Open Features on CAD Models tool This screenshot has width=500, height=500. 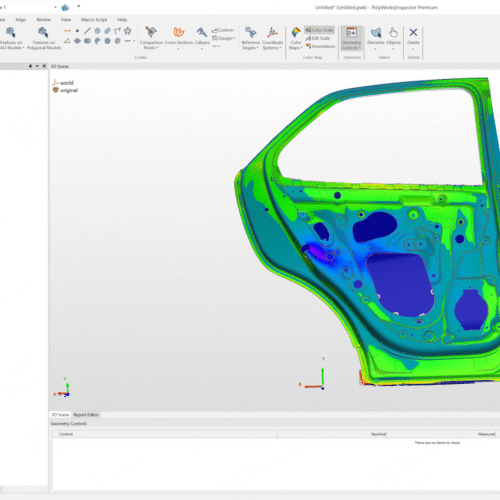[x=11, y=38]
